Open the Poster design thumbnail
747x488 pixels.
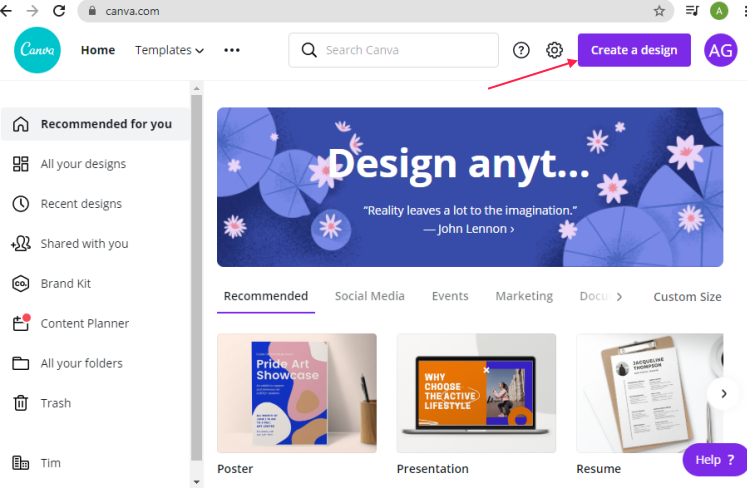297,393
